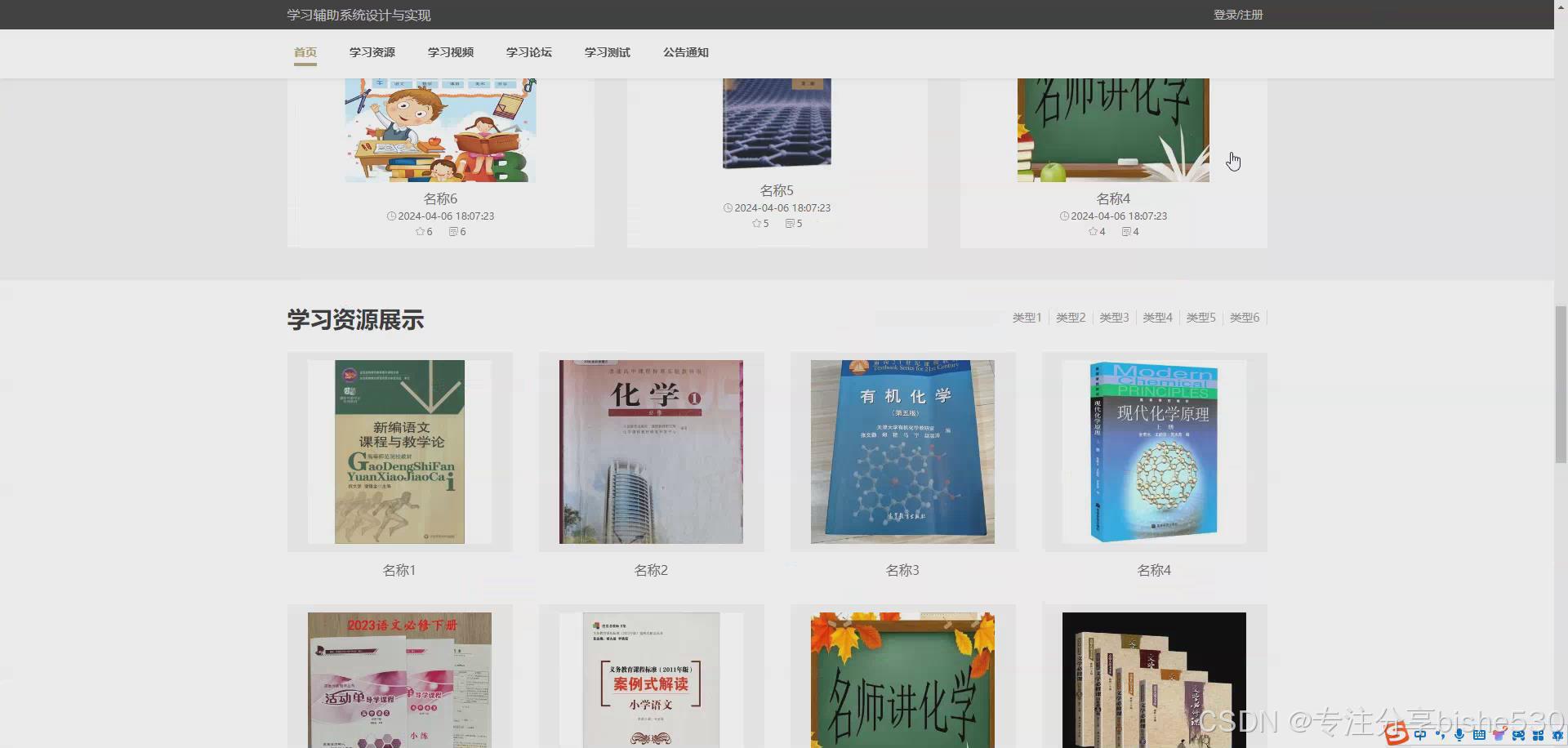Click the comment count icon under 名称4
The image size is (1568, 748).
tap(1126, 232)
